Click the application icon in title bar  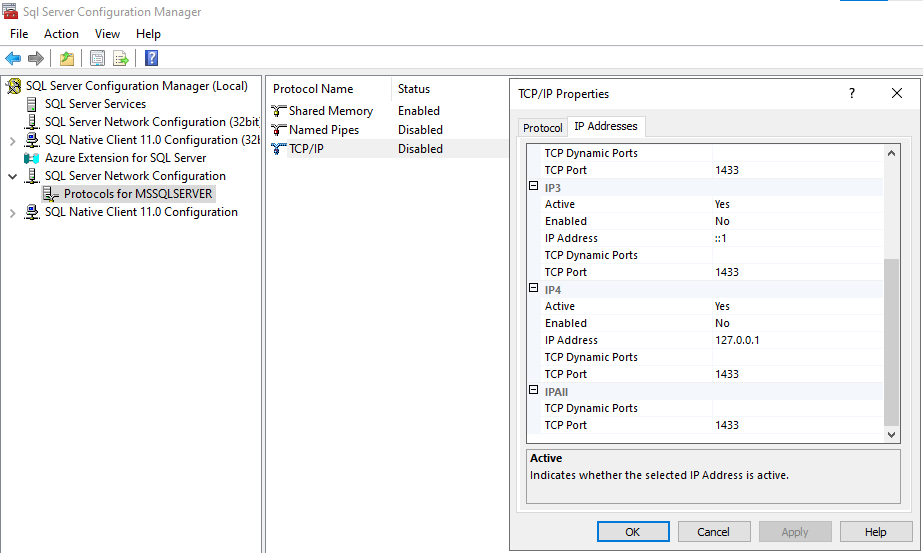(x=10, y=11)
